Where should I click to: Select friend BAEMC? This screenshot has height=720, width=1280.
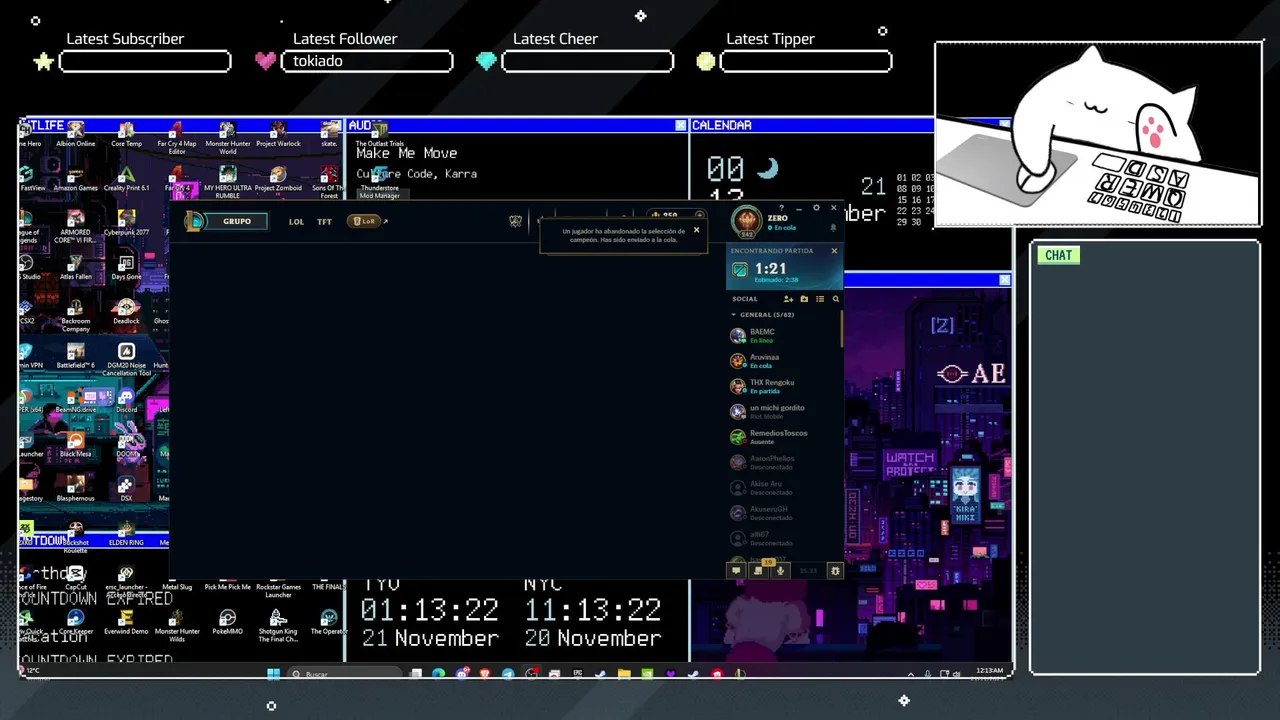[784, 336]
